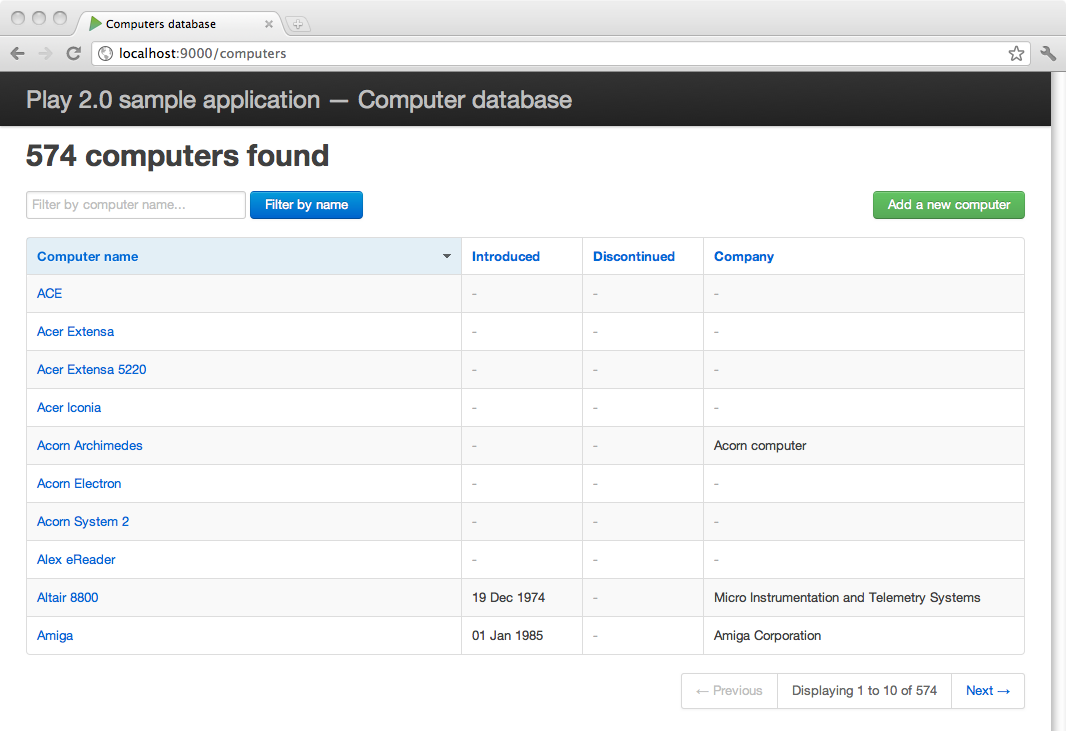Open Play 2.0 sample application header link

pyautogui.click(x=299, y=100)
